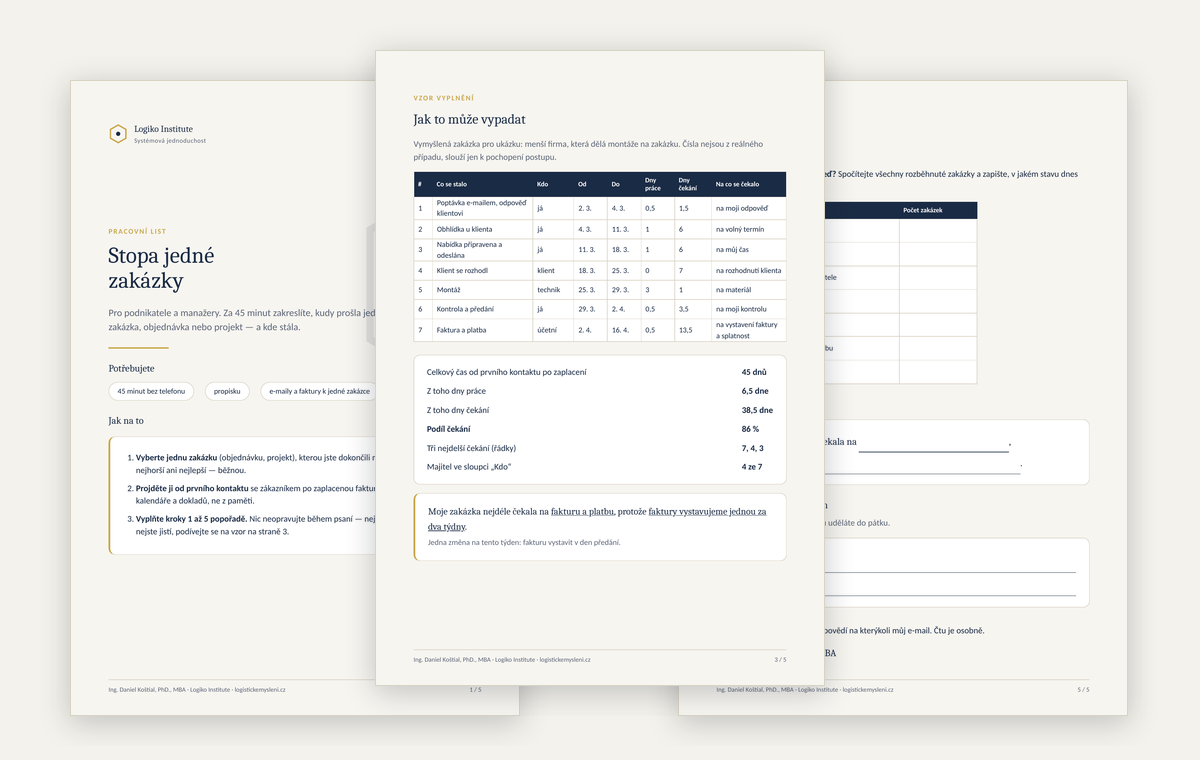The width and height of the screenshot is (1200, 760).
Task: Click page number "3 / 5"
Action: 780,660
